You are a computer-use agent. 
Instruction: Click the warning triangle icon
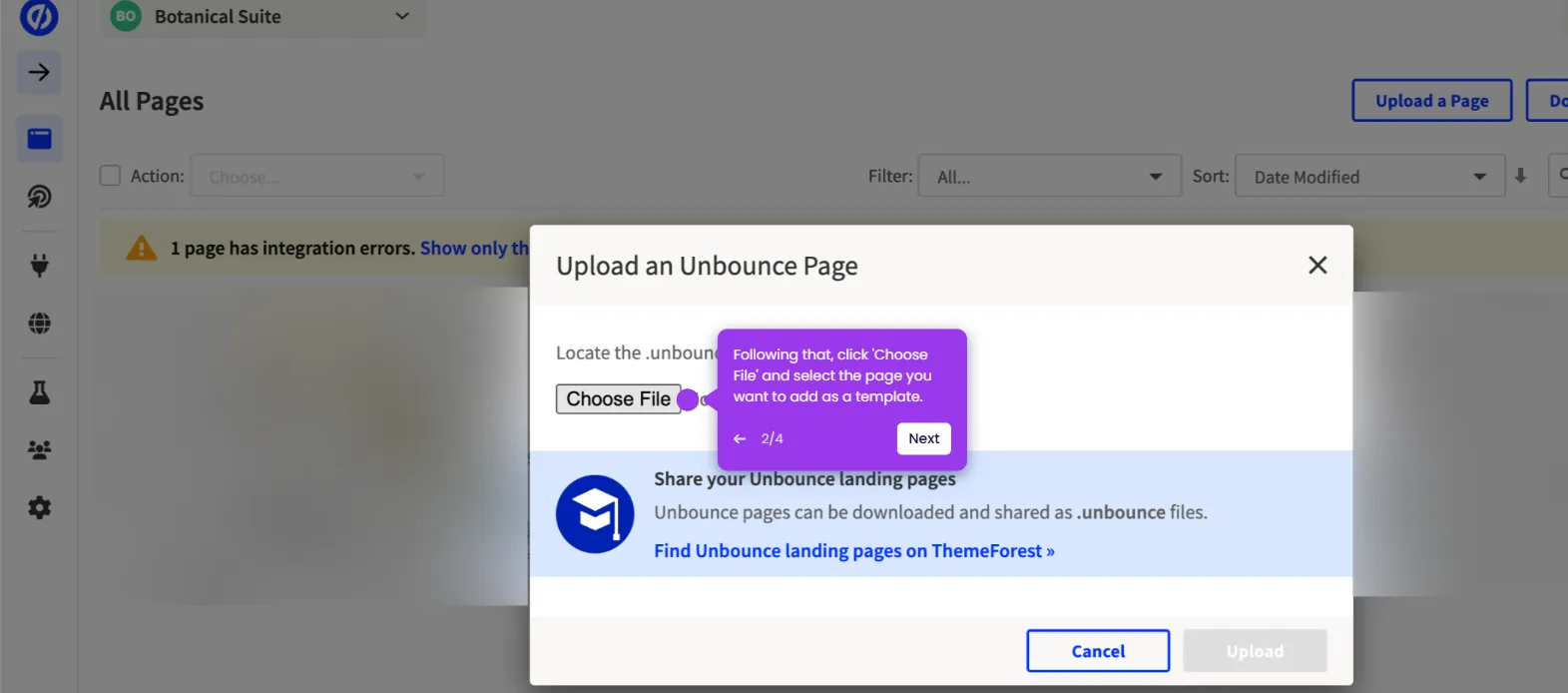point(142,248)
